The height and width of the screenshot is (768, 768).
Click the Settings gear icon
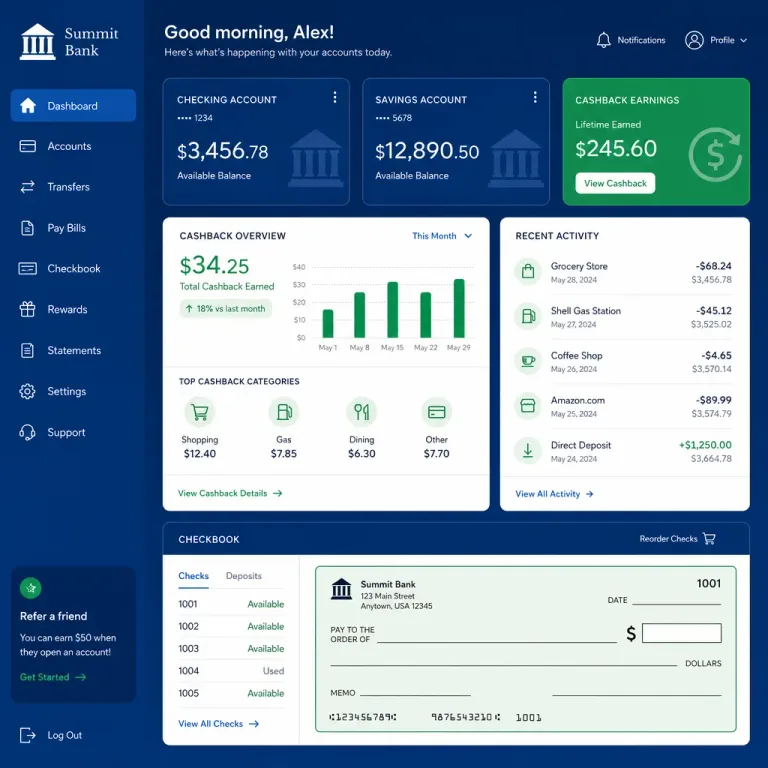pyautogui.click(x=27, y=391)
